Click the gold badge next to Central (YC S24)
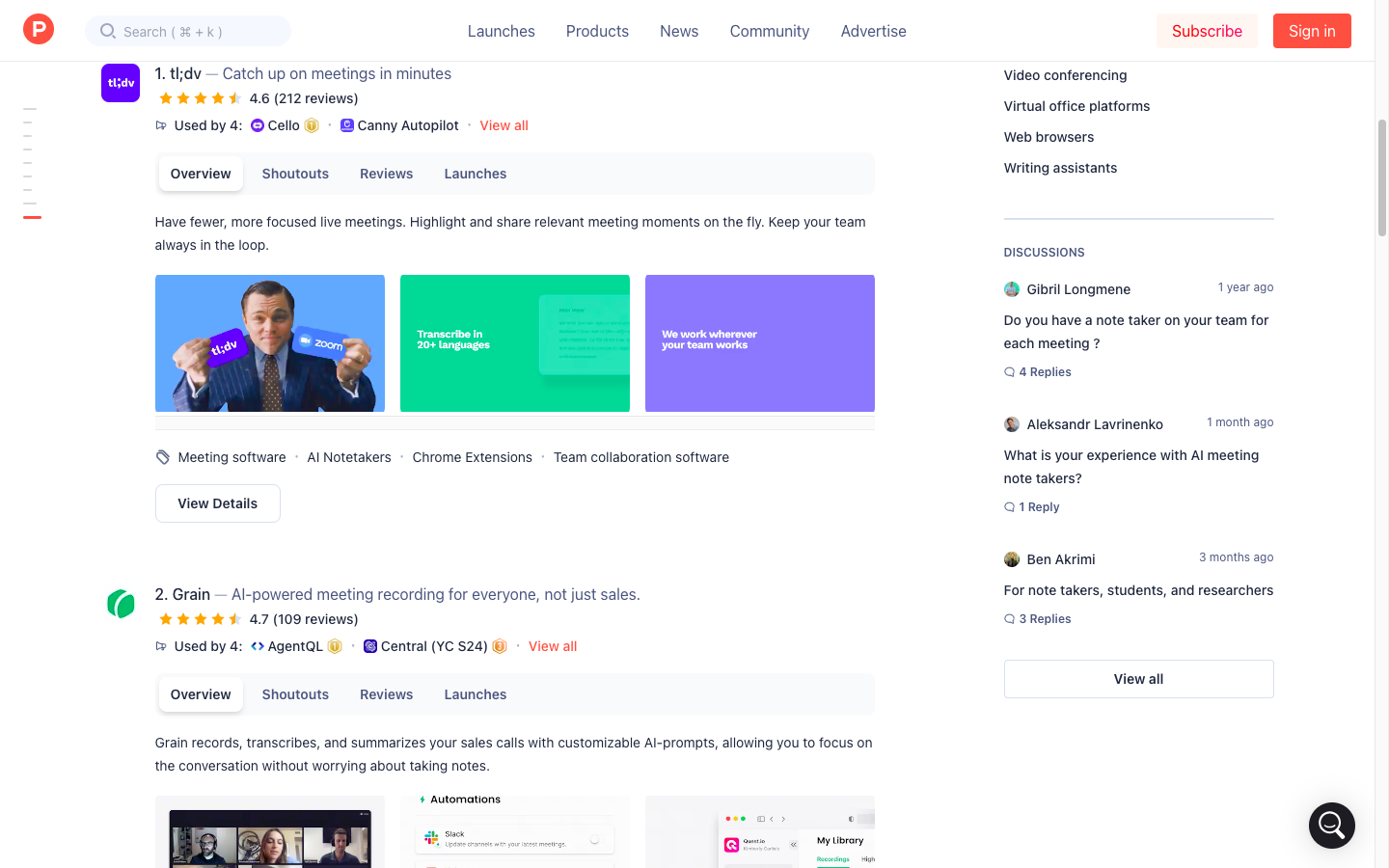The image size is (1389, 868). click(x=500, y=646)
